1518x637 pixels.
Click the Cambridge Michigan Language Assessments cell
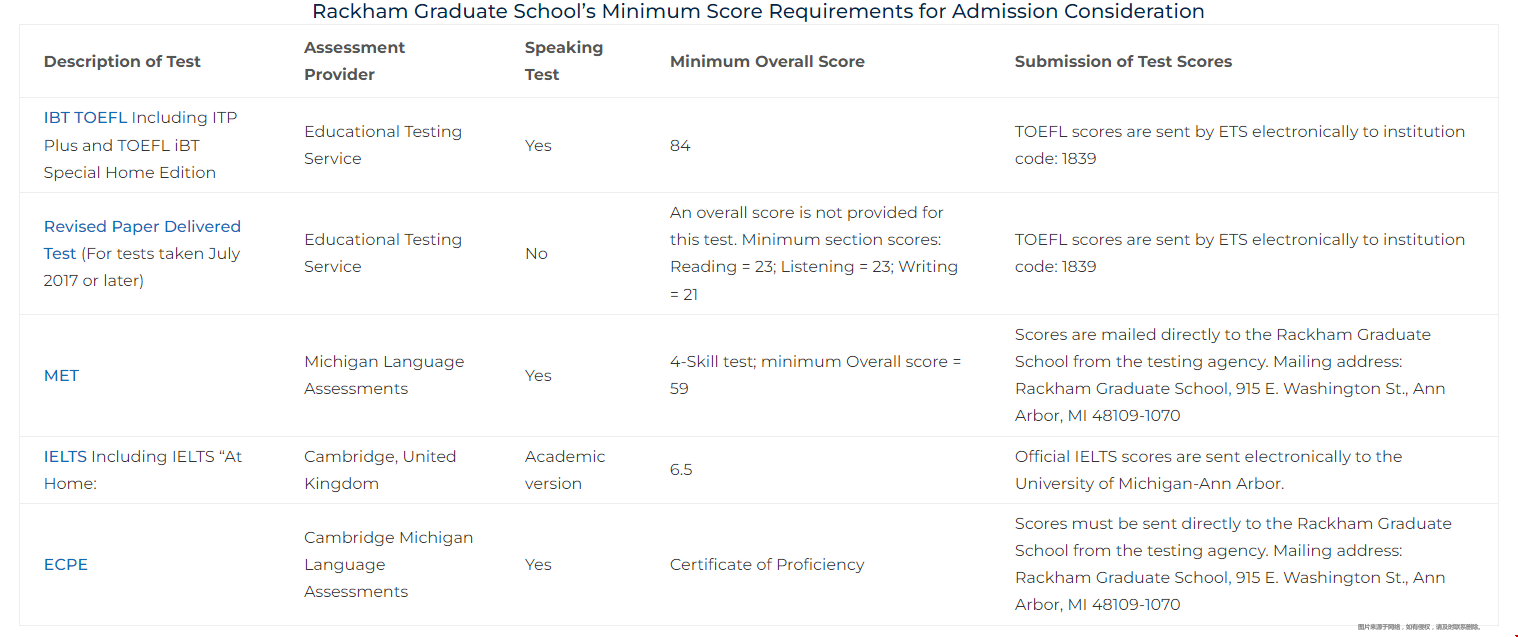pyautogui.click(x=388, y=565)
